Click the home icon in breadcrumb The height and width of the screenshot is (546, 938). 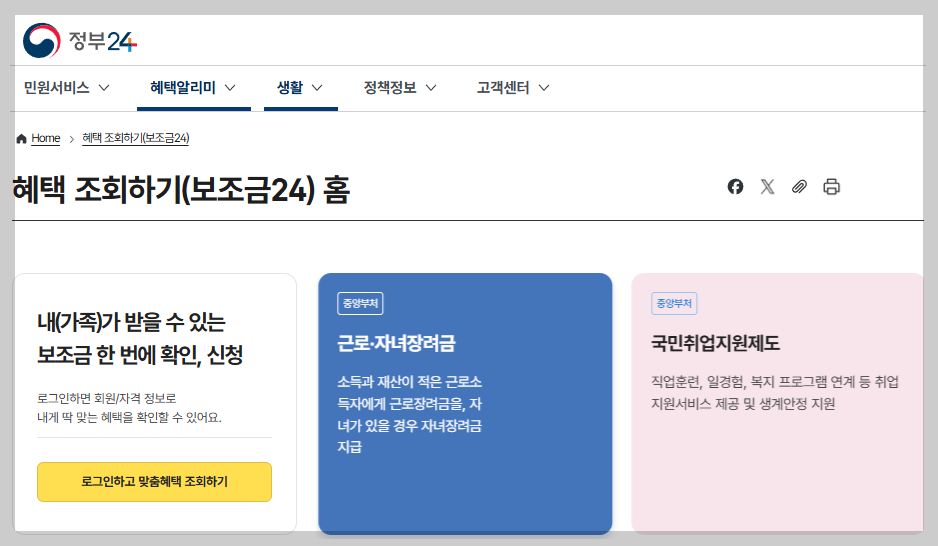click(x=22, y=139)
